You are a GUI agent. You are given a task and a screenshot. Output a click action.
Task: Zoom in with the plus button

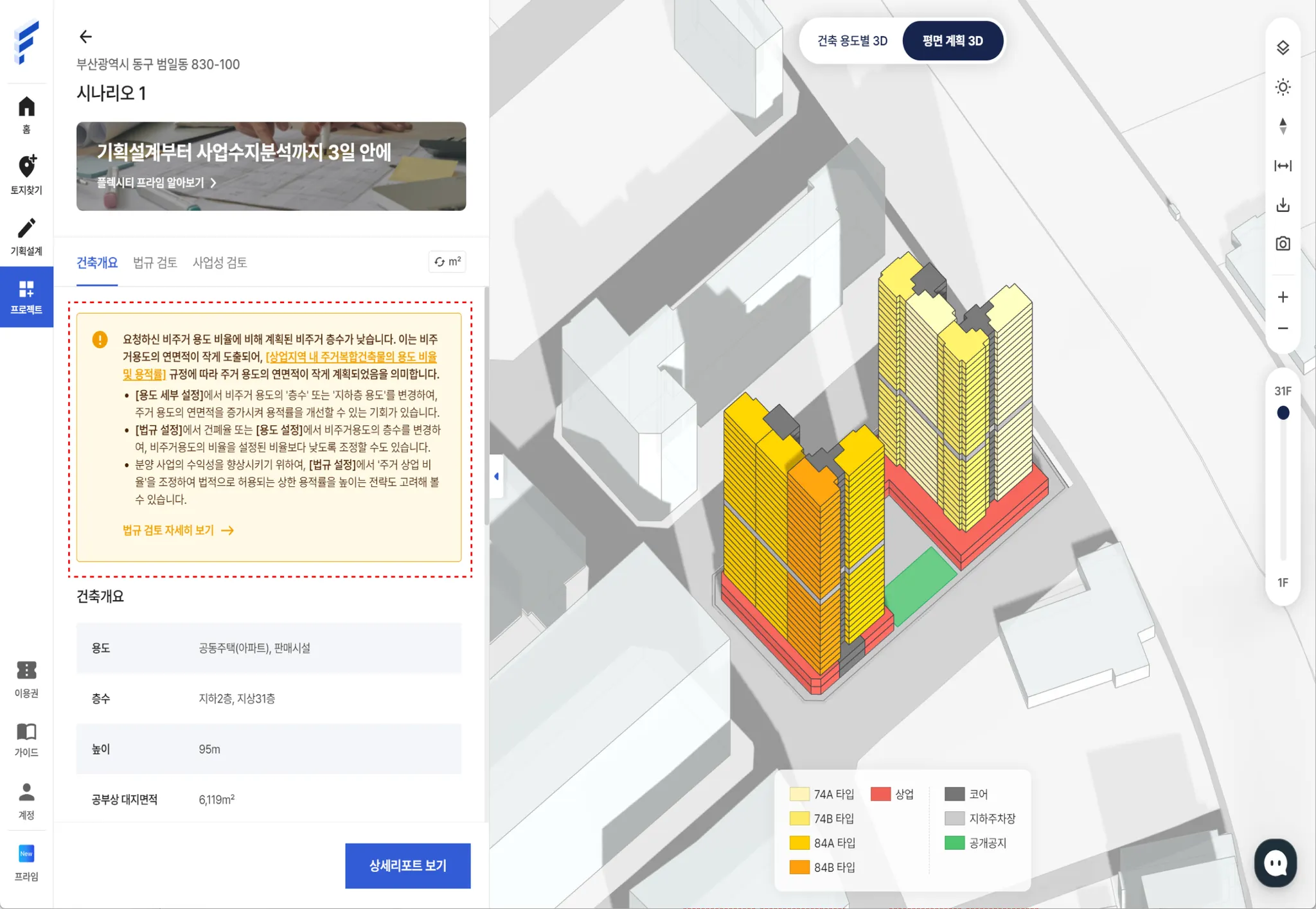(1283, 297)
